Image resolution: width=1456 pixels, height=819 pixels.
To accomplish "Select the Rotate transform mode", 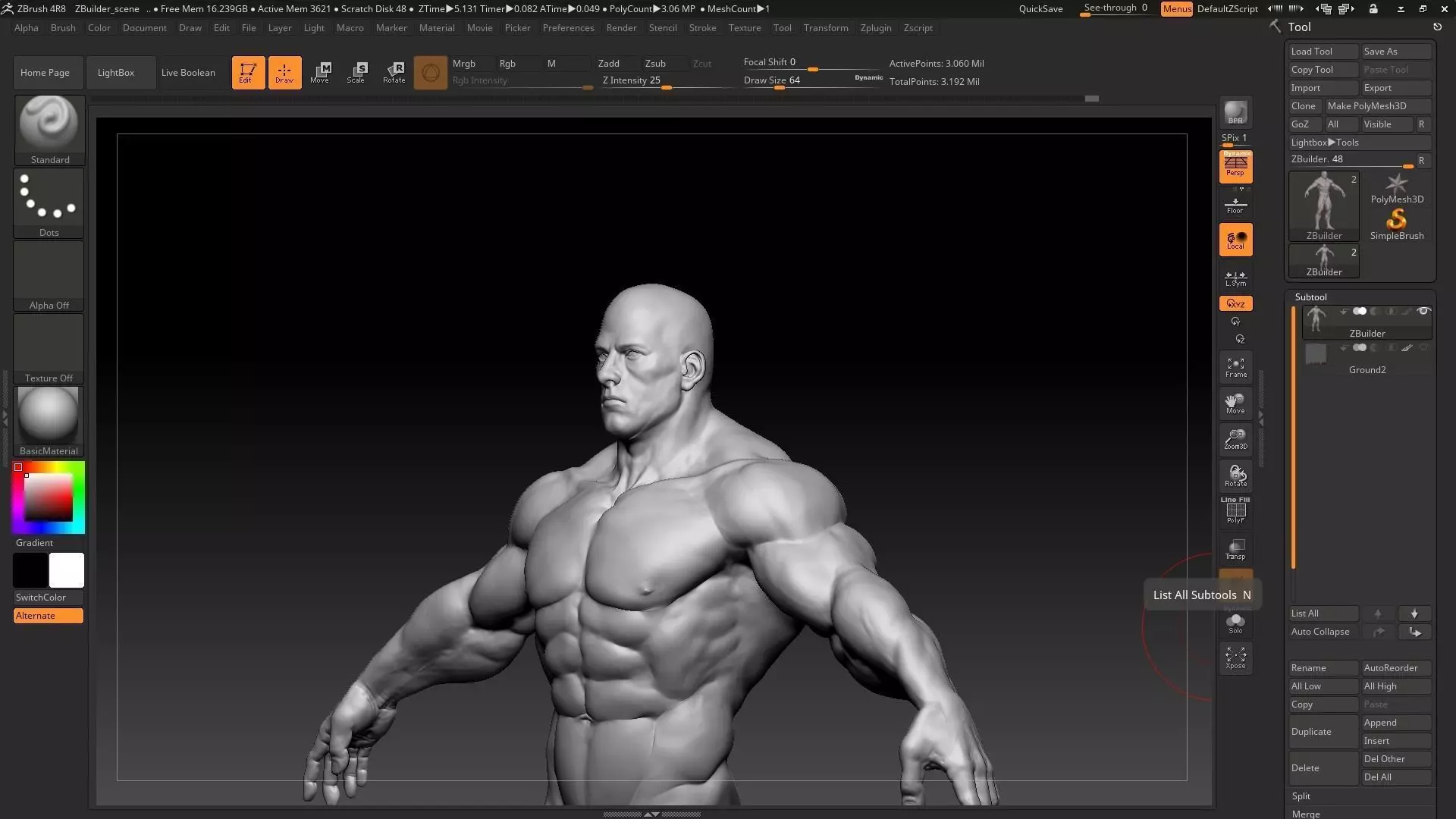I will click(x=394, y=73).
